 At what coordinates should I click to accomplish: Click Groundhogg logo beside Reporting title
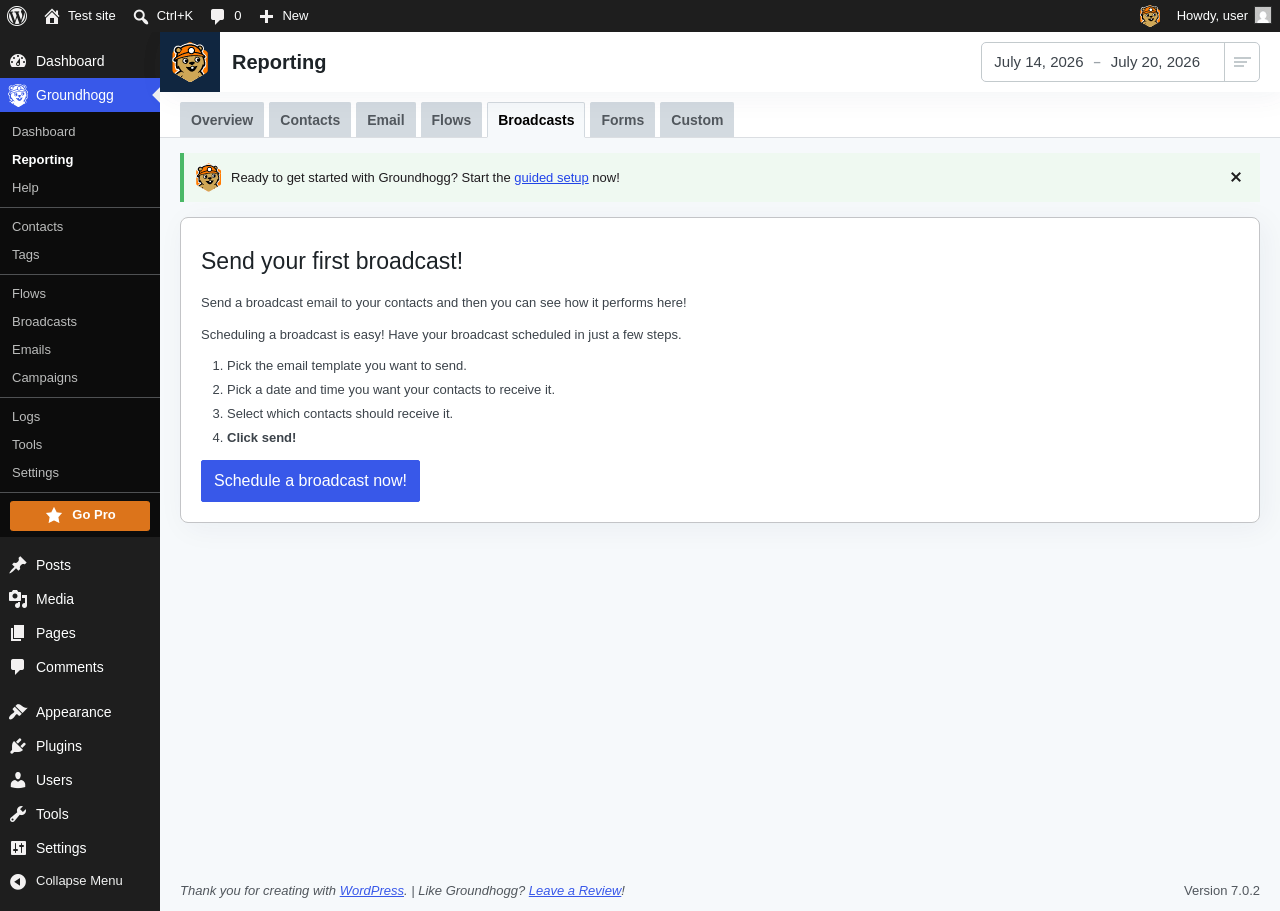190,62
